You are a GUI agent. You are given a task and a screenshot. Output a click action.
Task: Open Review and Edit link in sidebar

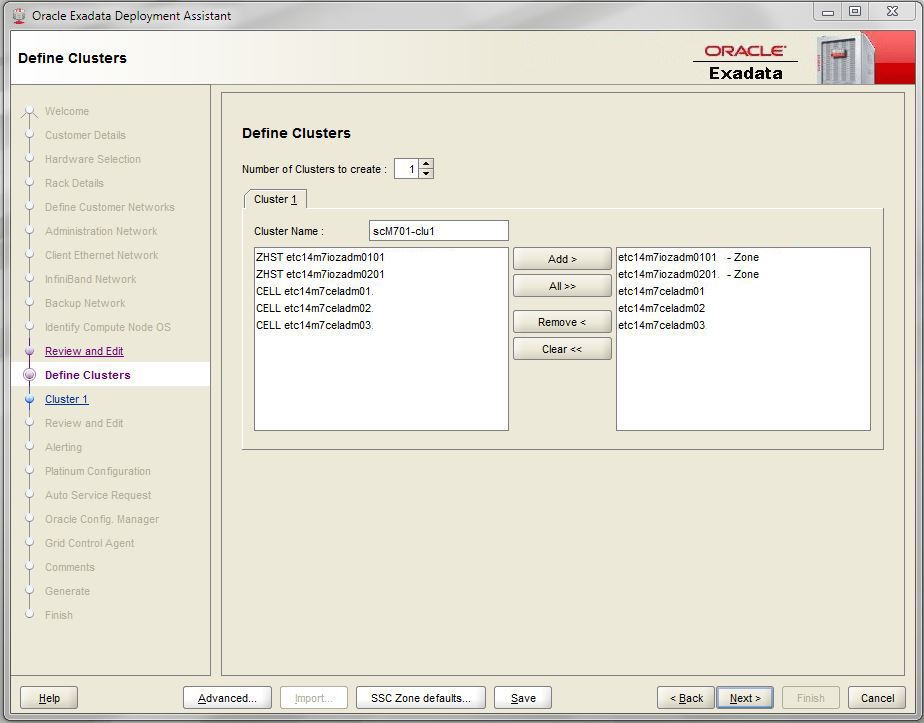84,351
